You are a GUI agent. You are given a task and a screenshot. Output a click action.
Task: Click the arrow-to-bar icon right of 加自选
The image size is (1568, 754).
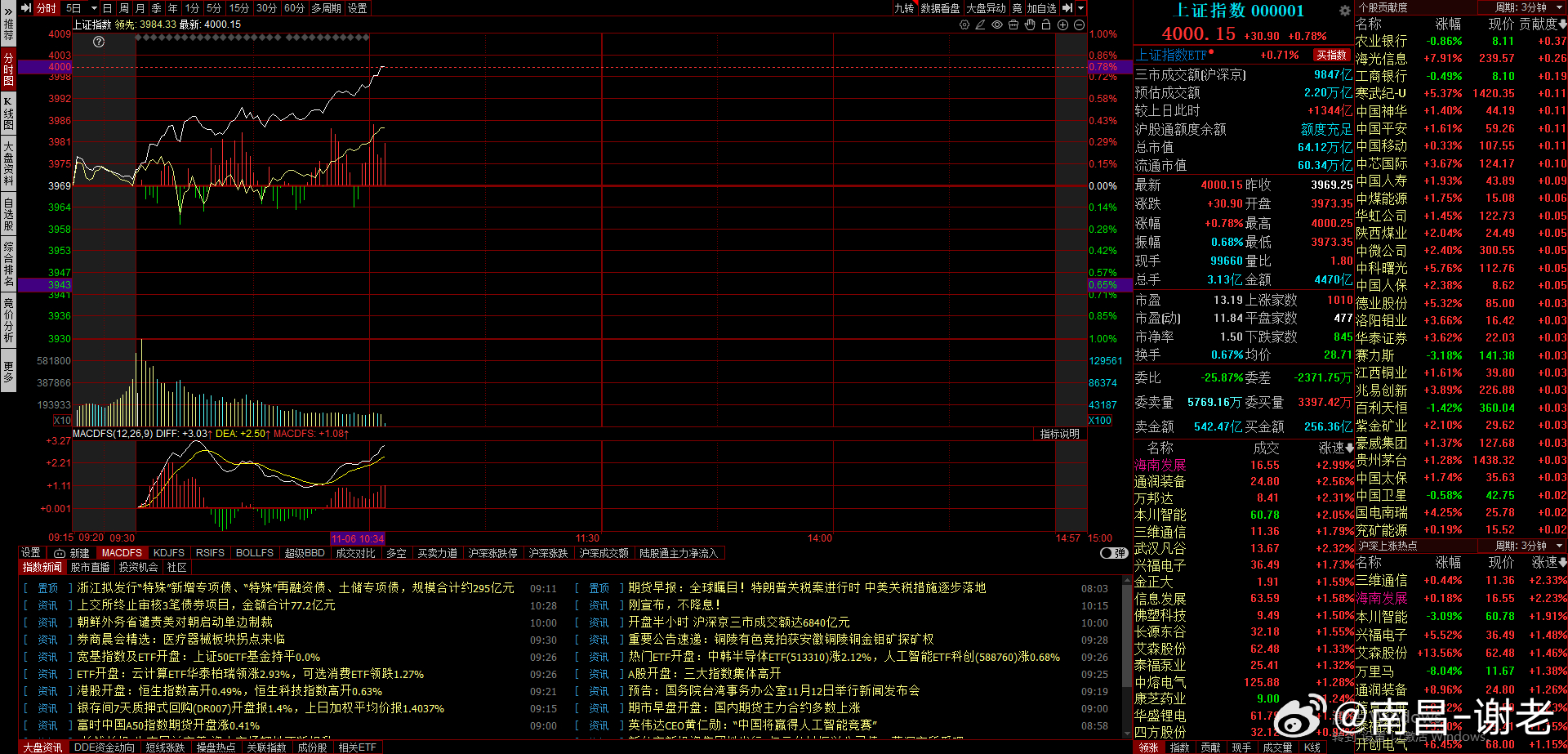(x=1067, y=8)
